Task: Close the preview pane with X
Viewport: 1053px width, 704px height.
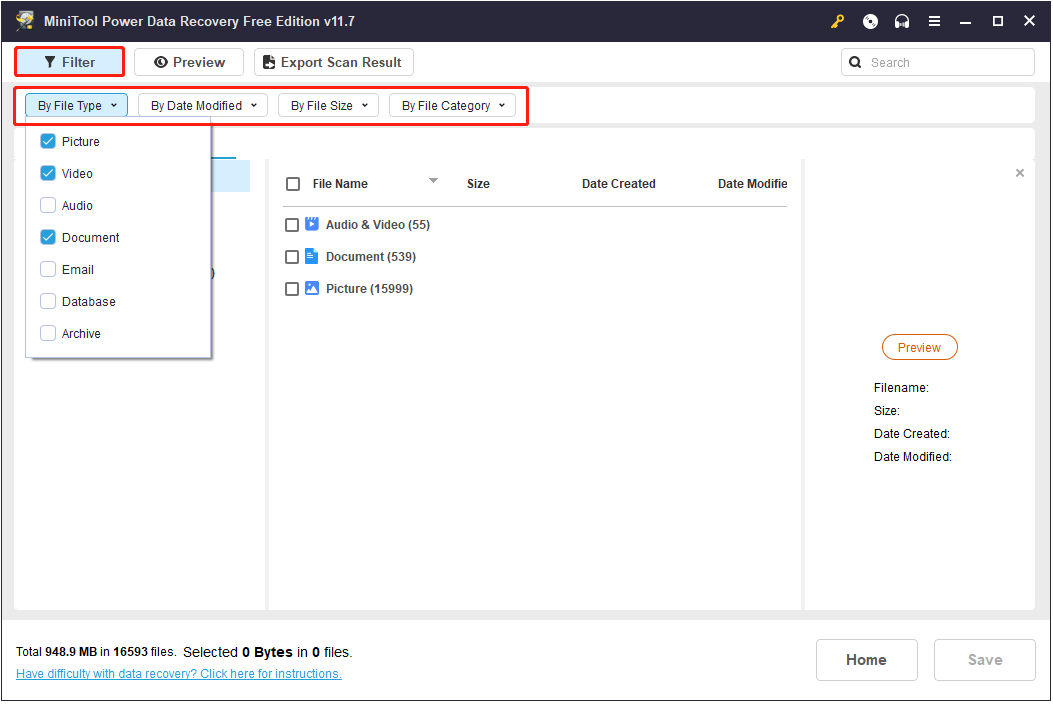Action: (1019, 173)
